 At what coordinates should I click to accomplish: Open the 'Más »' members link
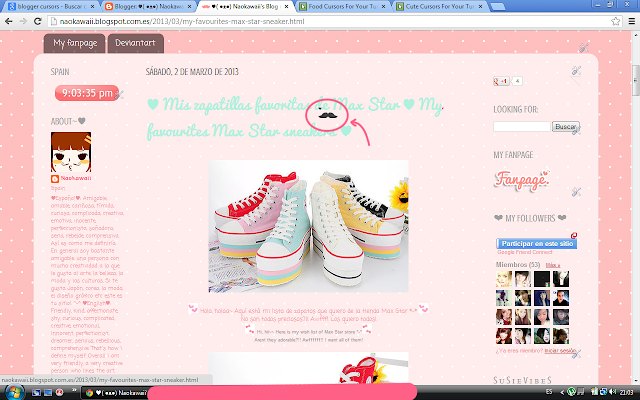coord(553,265)
